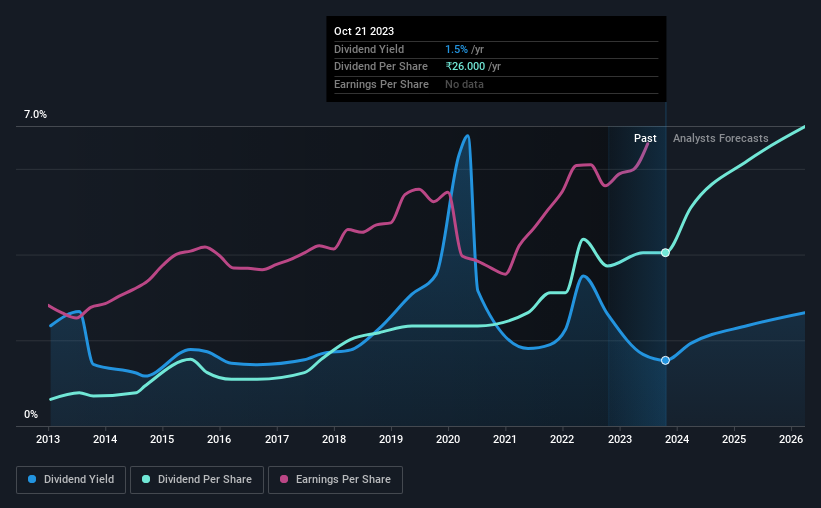821x508 pixels.
Task: Click the 7.0% y-axis label
Action: coord(36,115)
